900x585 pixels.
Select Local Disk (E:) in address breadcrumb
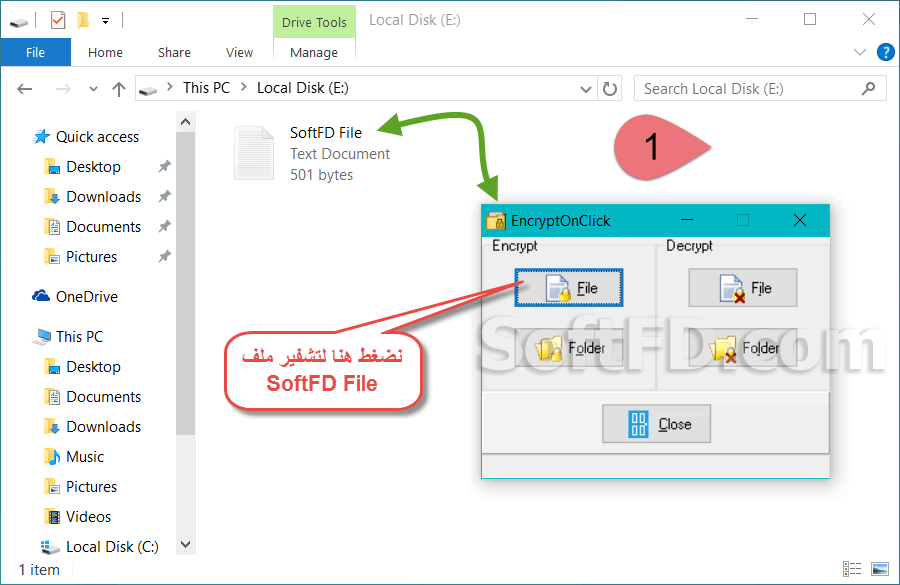point(302,88)
